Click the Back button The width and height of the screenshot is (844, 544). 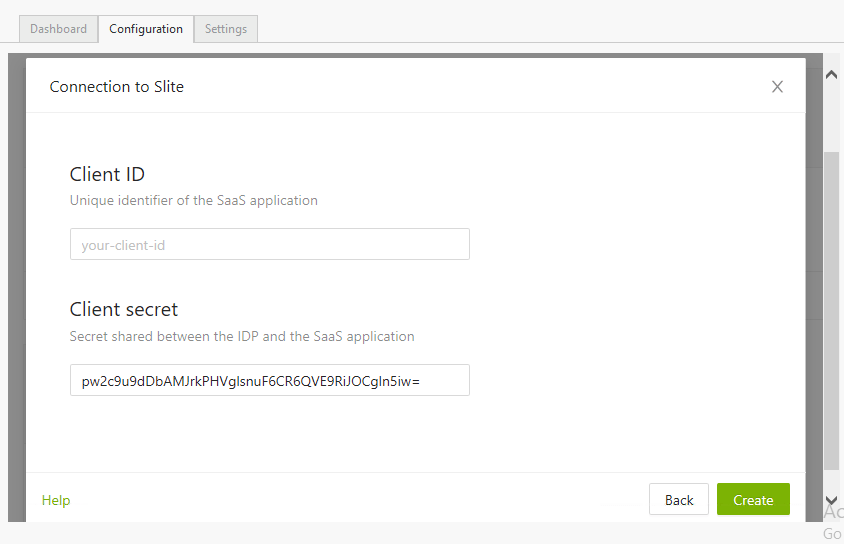(679, 499)
